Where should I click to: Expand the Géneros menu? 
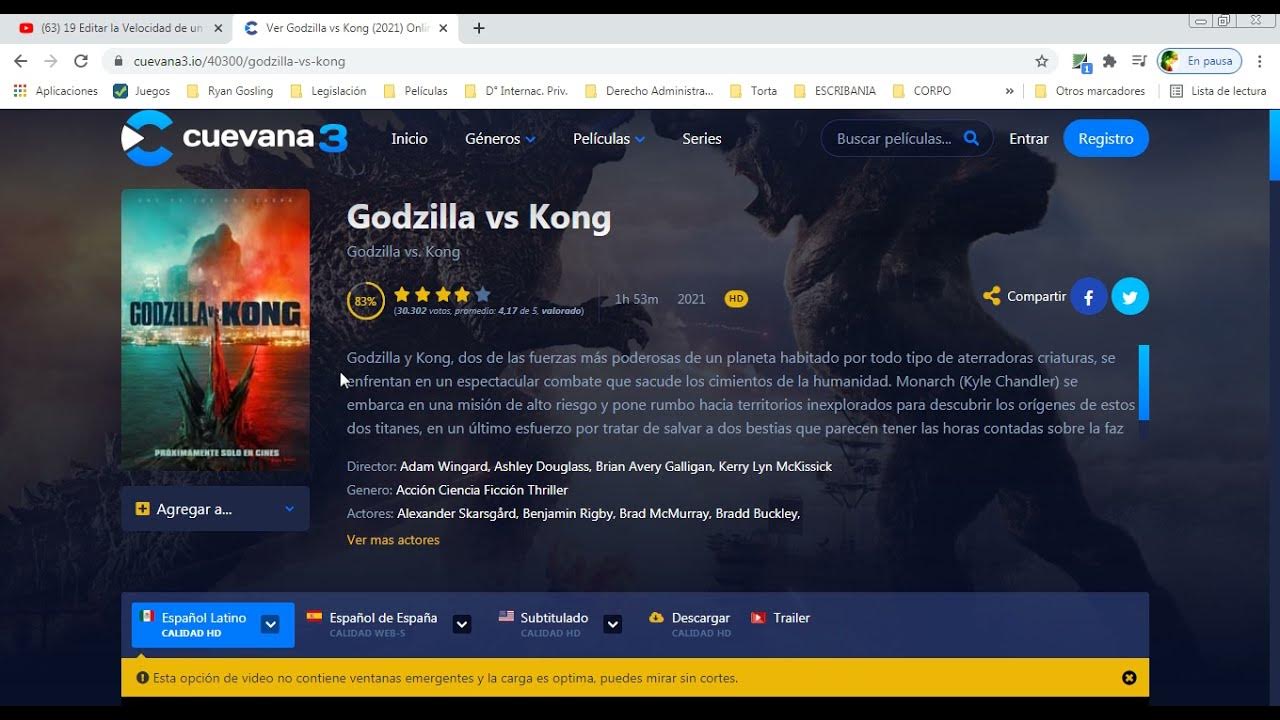tap(500, 139)
